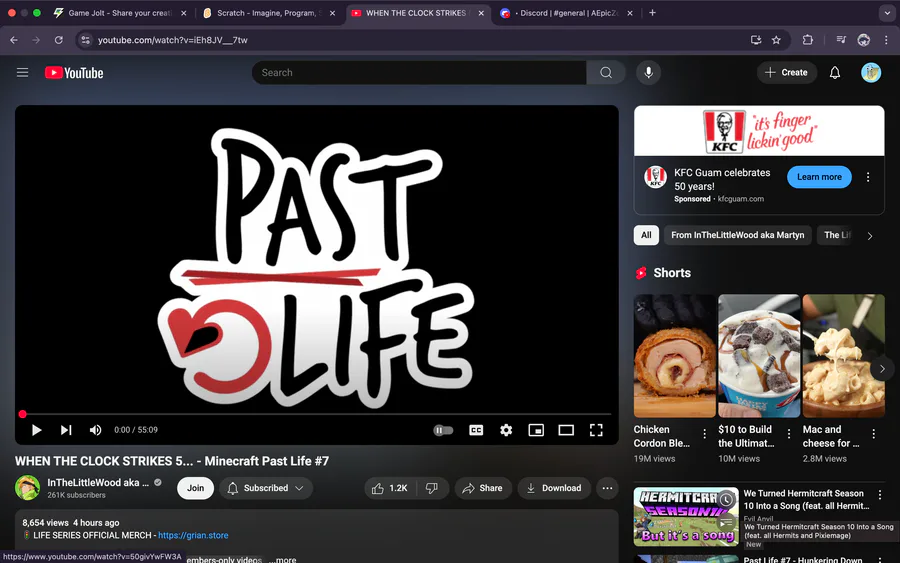Open the YouTube guide hamburger menu
The width and height of the screenshot is (900, 563).
click(22, 72)
